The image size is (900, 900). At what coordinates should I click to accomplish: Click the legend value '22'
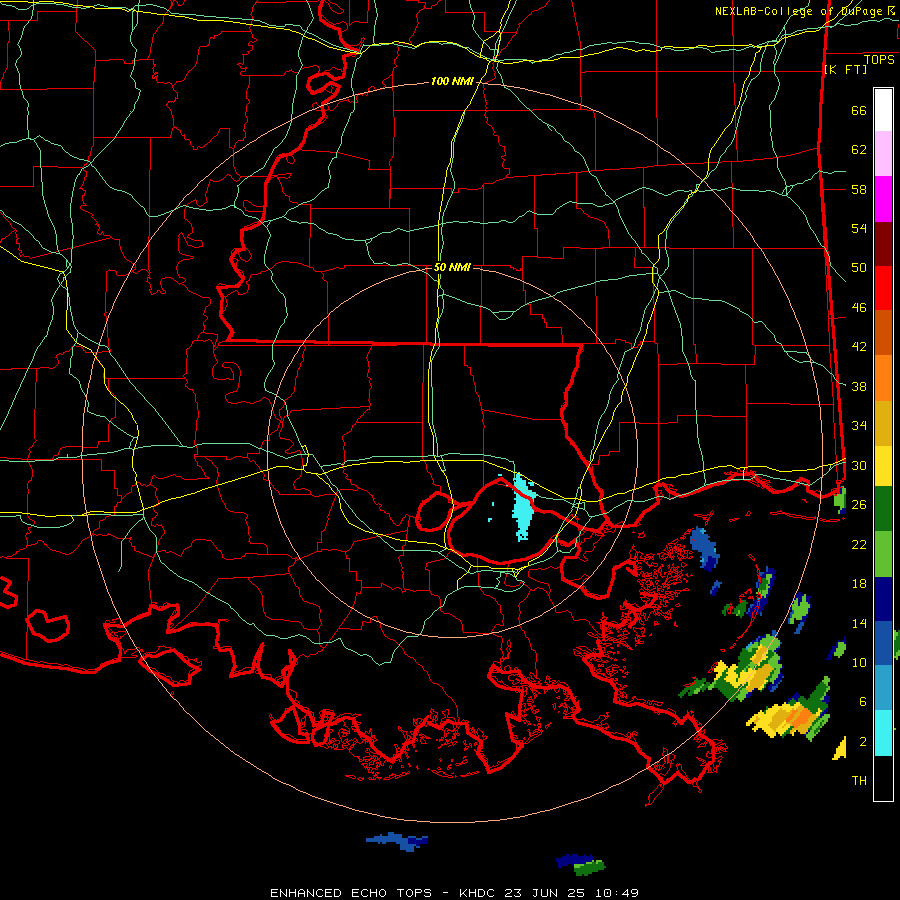point(859,545)
